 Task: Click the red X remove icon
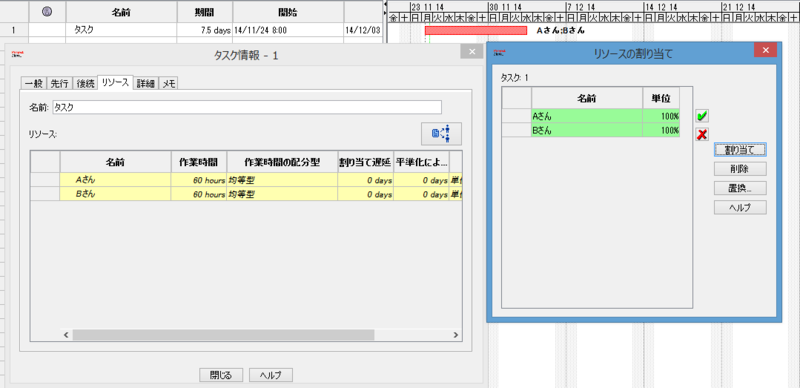(x=702, y=134)
